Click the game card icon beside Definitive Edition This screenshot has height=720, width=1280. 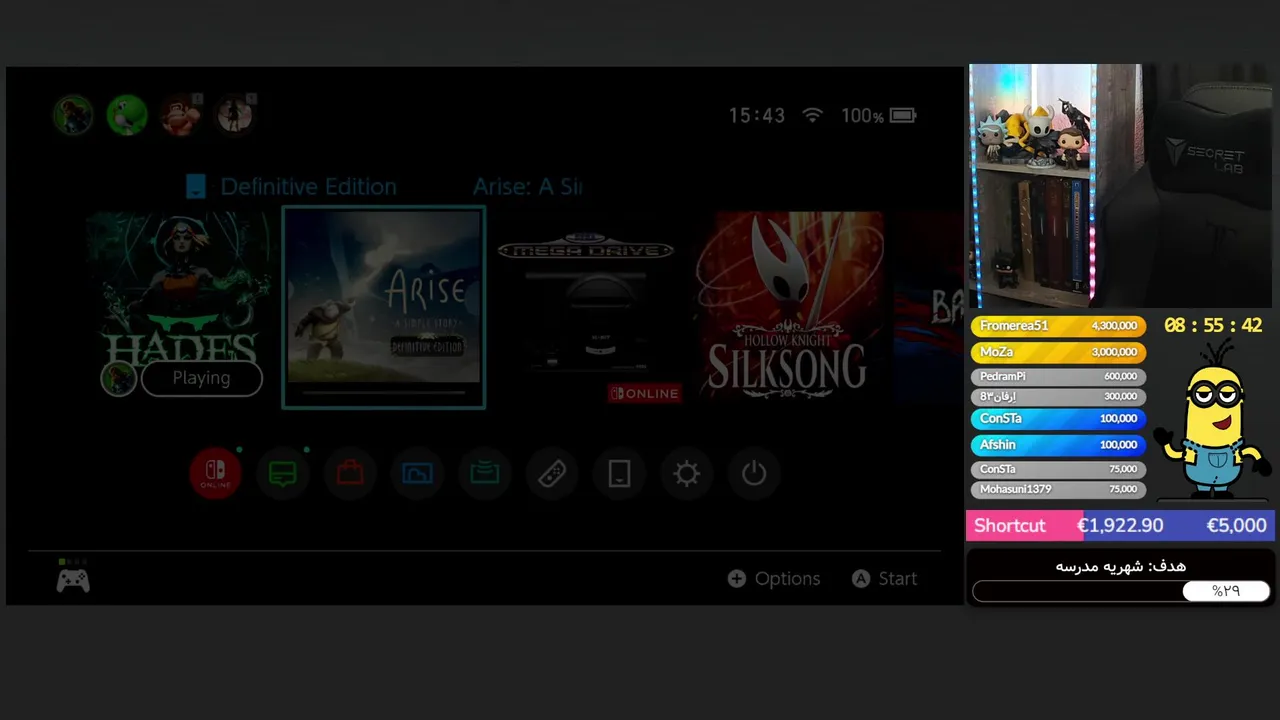tap(196, 186)
